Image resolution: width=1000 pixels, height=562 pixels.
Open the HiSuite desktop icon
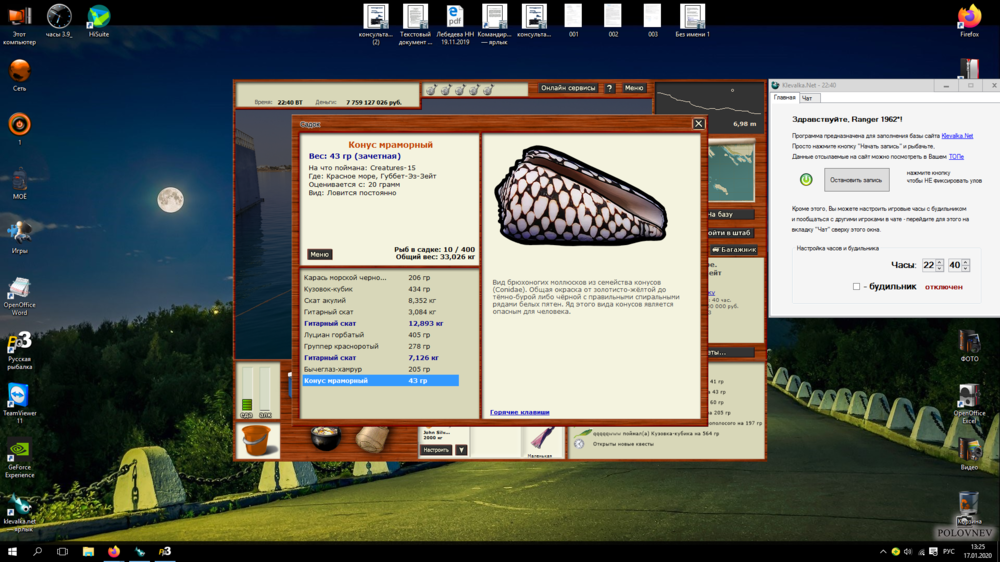tap(99, 17)
